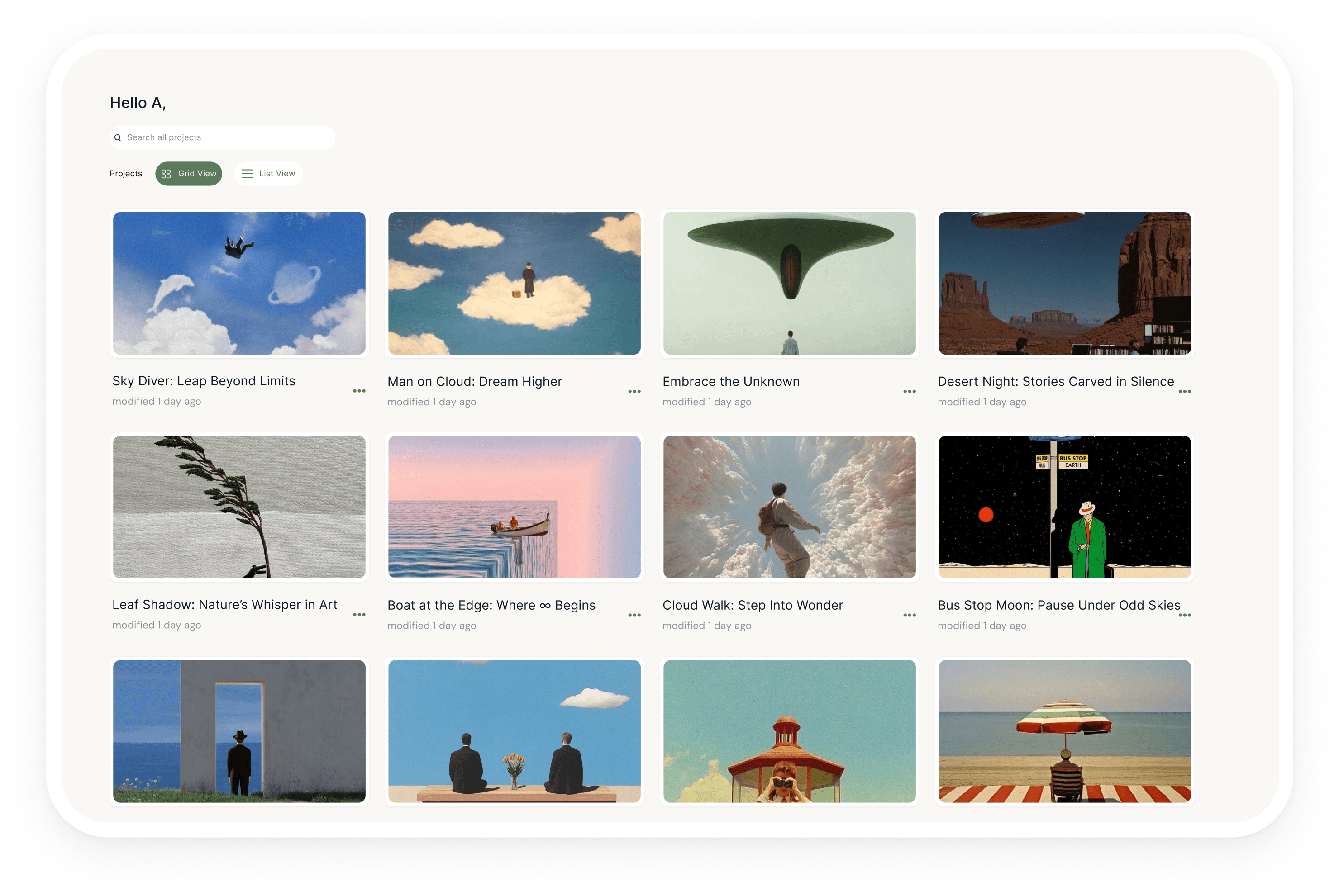Switch to Grid View
The image size is (1339, 896).
click(189, 174)
